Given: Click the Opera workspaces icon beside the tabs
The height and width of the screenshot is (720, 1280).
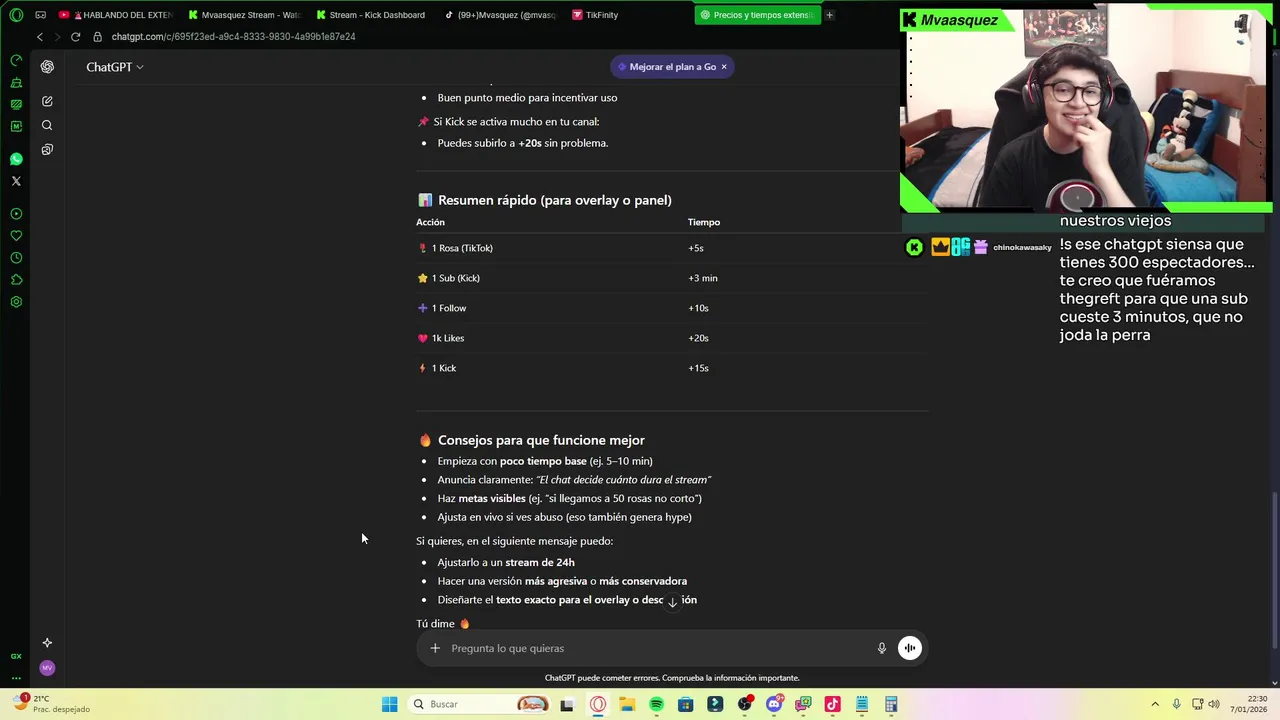Looking at the screenshot, I should [40, 15].
